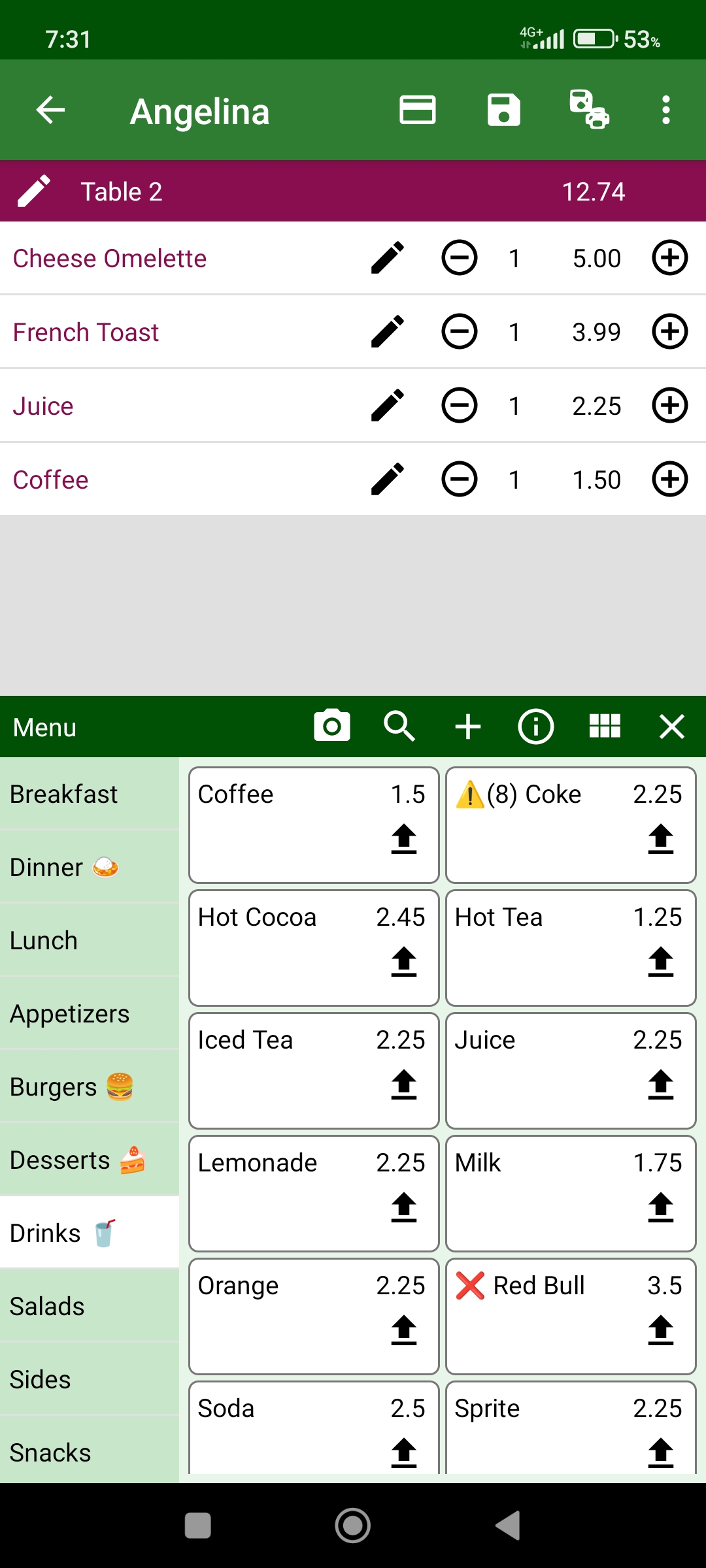Increase Juice quantity with plus

(670, 406)
